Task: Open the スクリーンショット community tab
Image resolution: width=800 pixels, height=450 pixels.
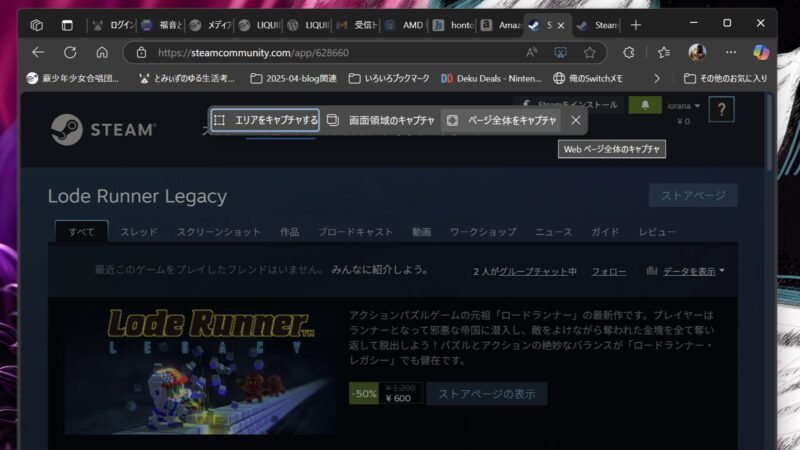Action: coord(218,232)
